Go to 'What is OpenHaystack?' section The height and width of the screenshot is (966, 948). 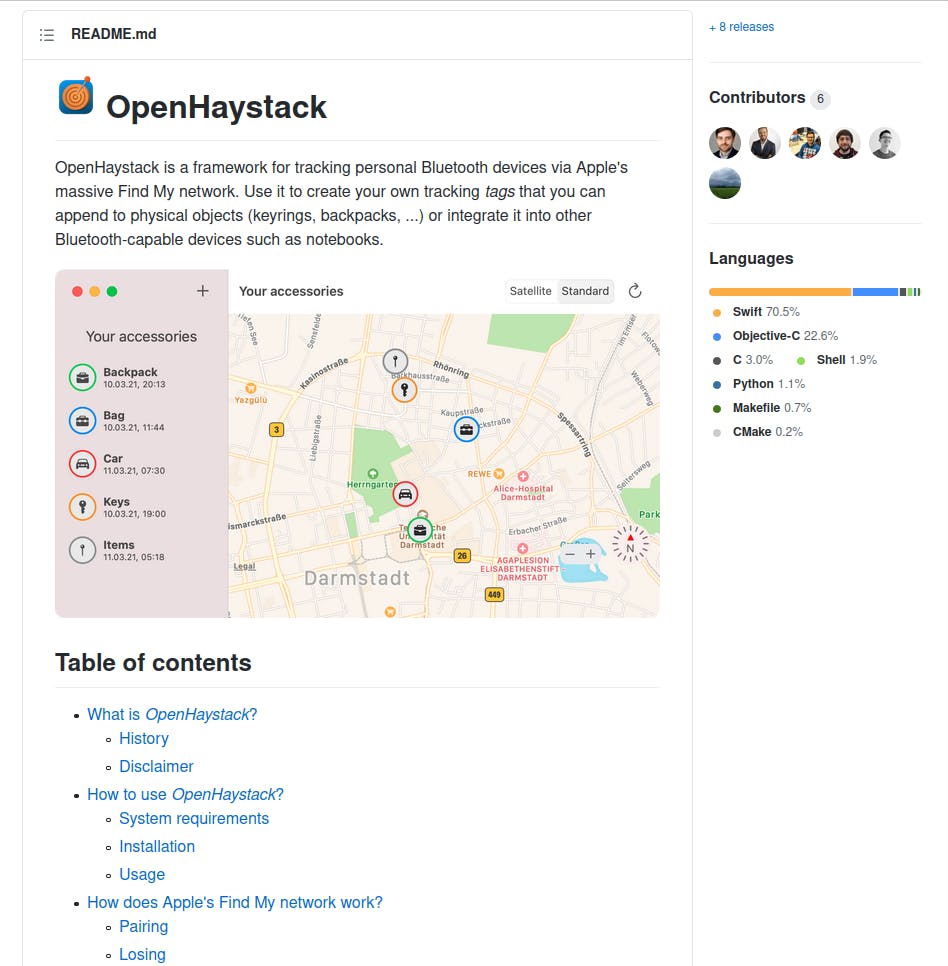tap(172, 714)
